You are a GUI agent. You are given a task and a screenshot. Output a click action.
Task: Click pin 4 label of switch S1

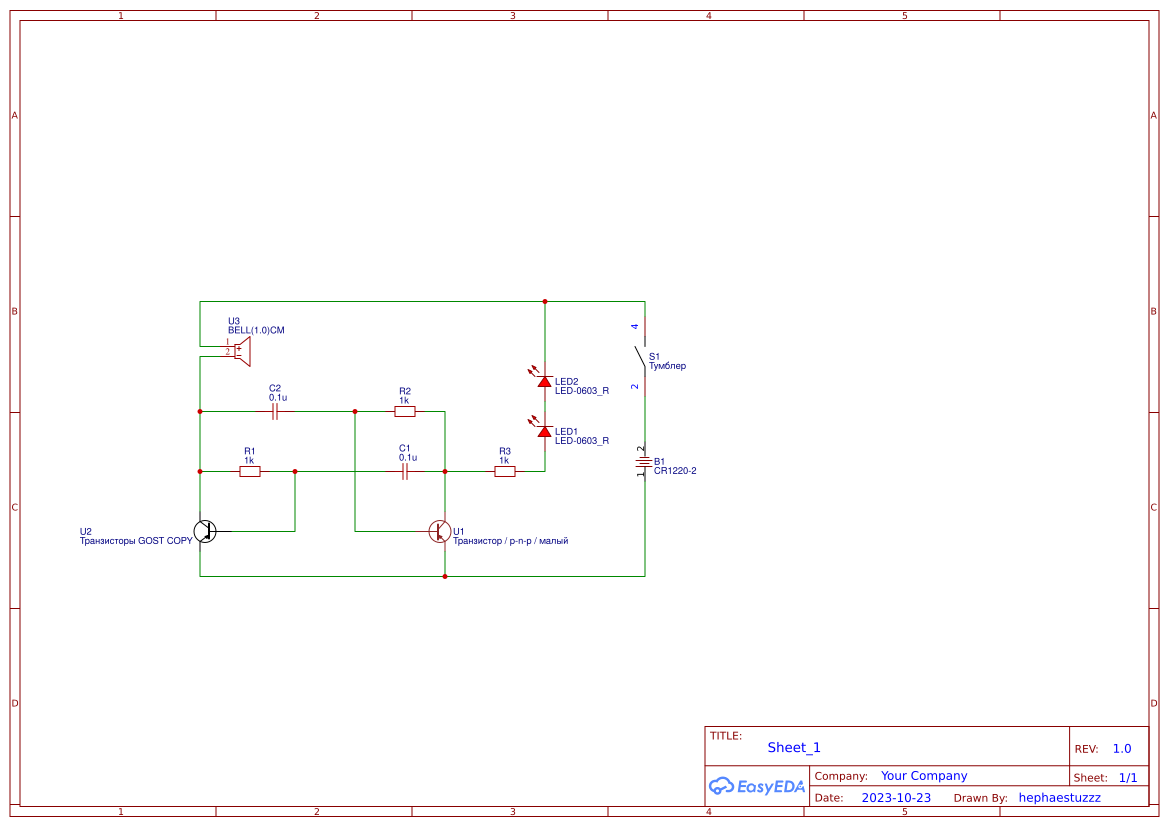pyautogui.click(x=634, y=325)
